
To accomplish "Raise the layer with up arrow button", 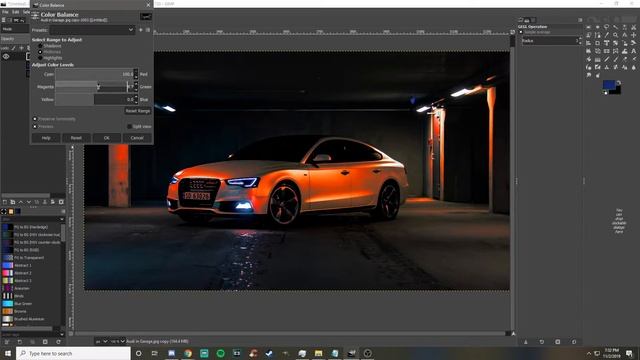I will [x=20, y=202].
